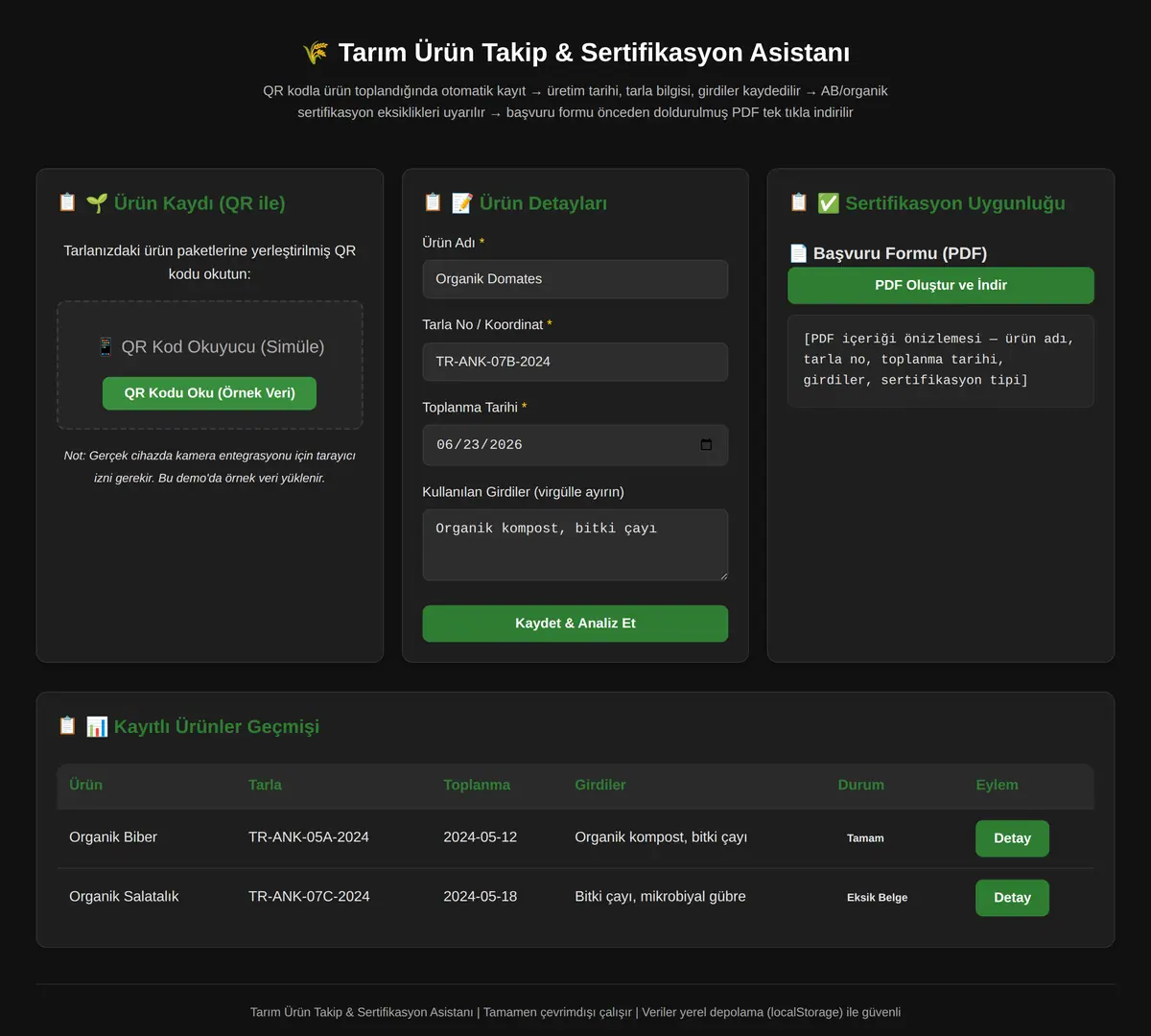
Task: Click the seedling icon next to Ürün Kaydı
Action: [97, 203]
